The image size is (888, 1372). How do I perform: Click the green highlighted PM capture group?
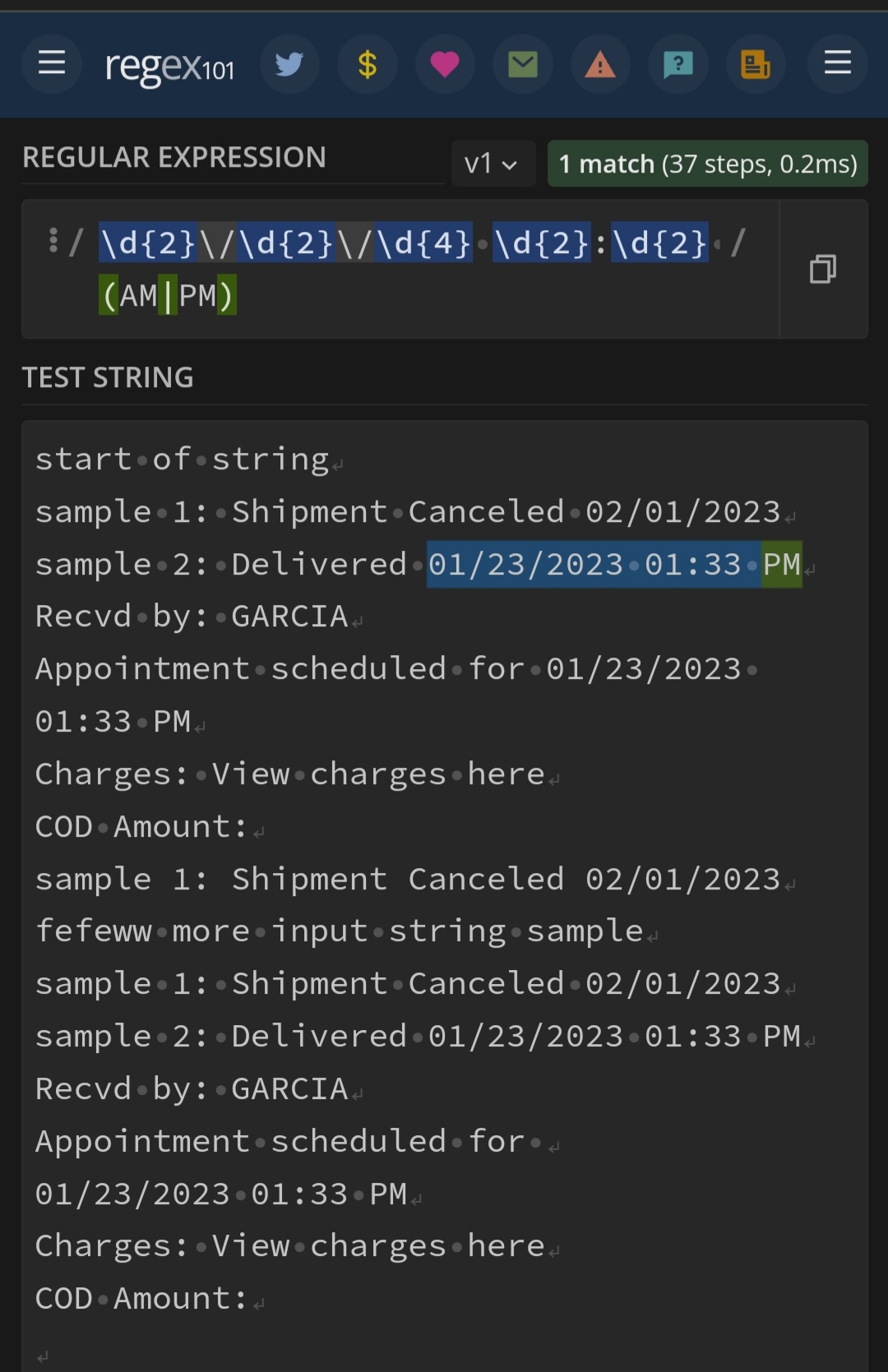(x=781, y=565)
